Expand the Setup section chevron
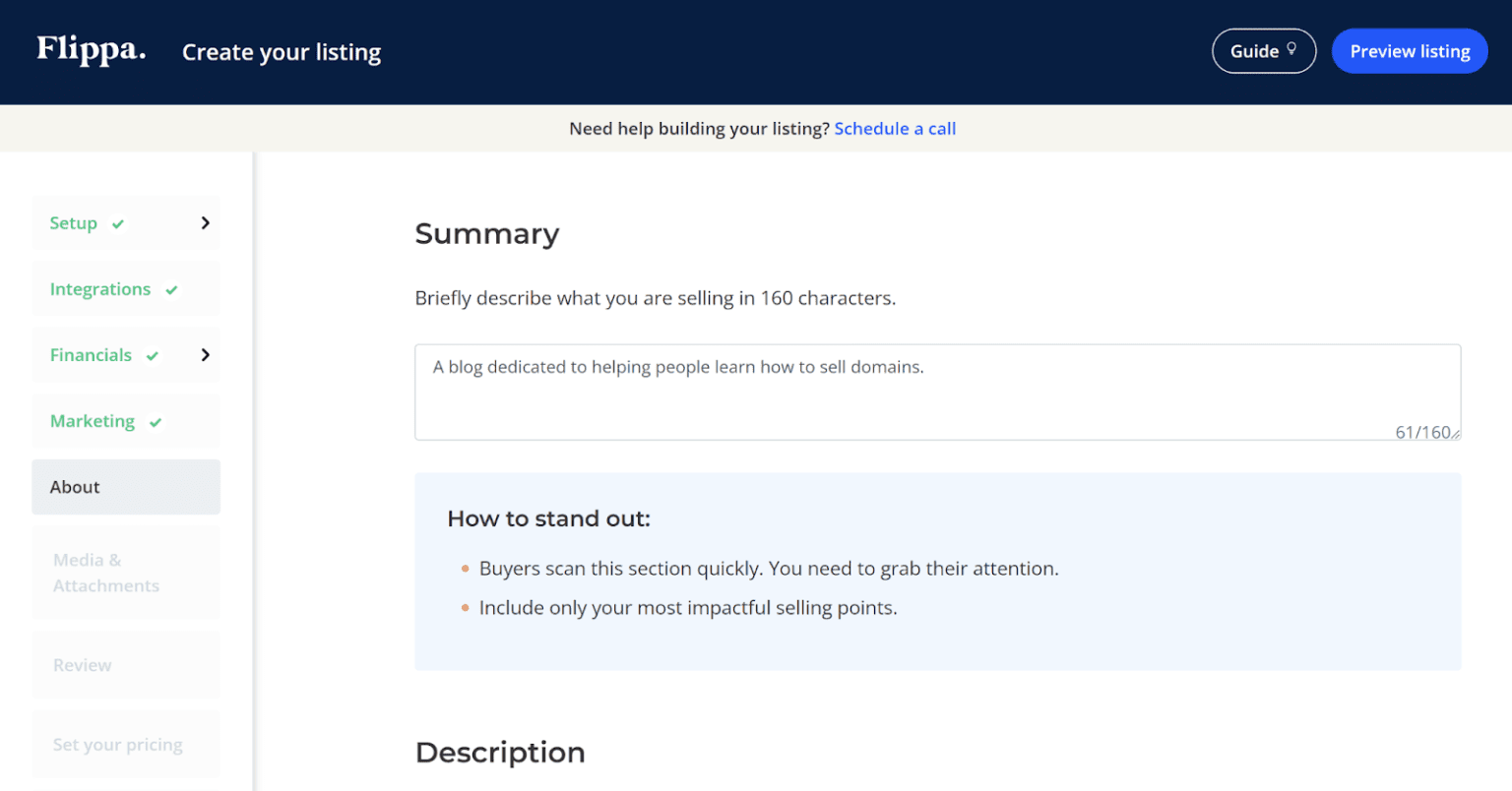This screenshot has width=1512, height=791. (x=206, y=223)
